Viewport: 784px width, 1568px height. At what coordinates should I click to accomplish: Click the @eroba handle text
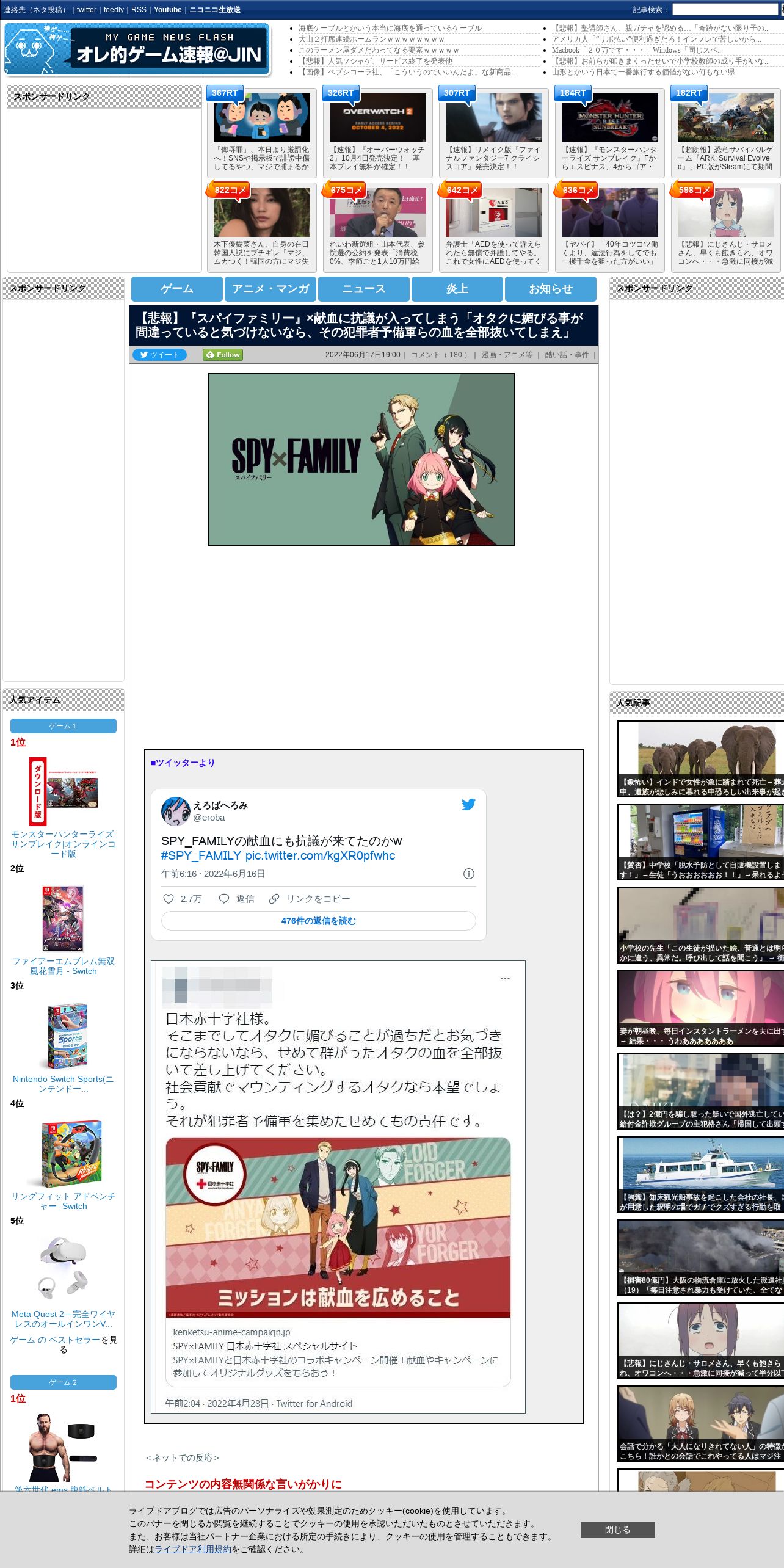pyautogui.click(x=209, y=818)
